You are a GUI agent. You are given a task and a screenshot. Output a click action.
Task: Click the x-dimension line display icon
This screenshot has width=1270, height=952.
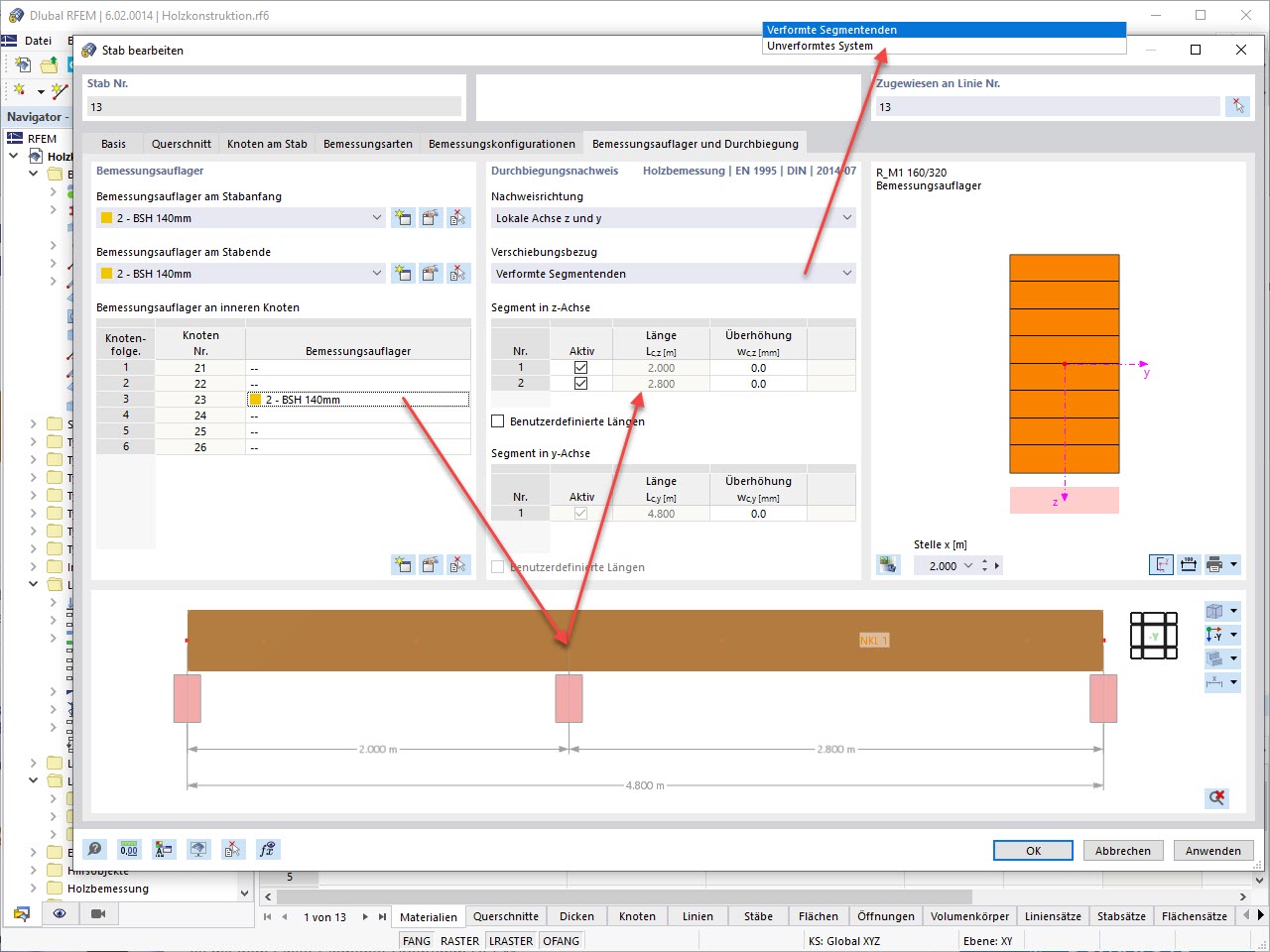pos(1214,682)
